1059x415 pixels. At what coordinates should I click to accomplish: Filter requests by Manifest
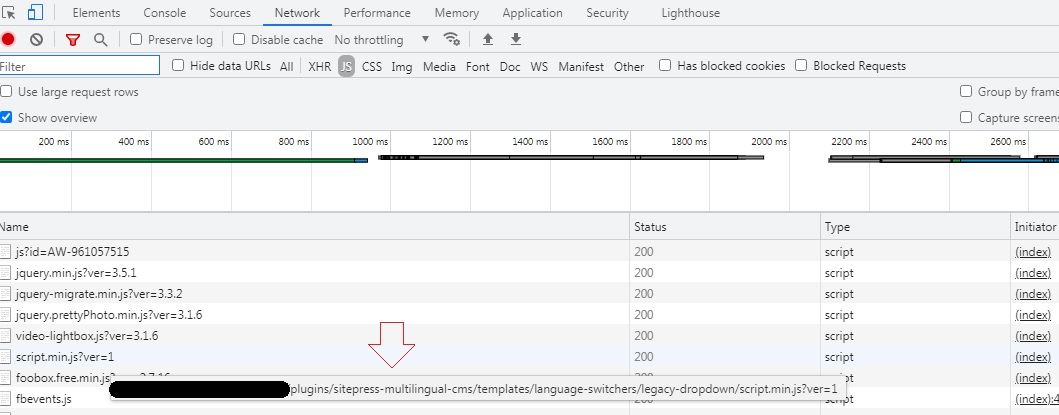pos(581,66)
